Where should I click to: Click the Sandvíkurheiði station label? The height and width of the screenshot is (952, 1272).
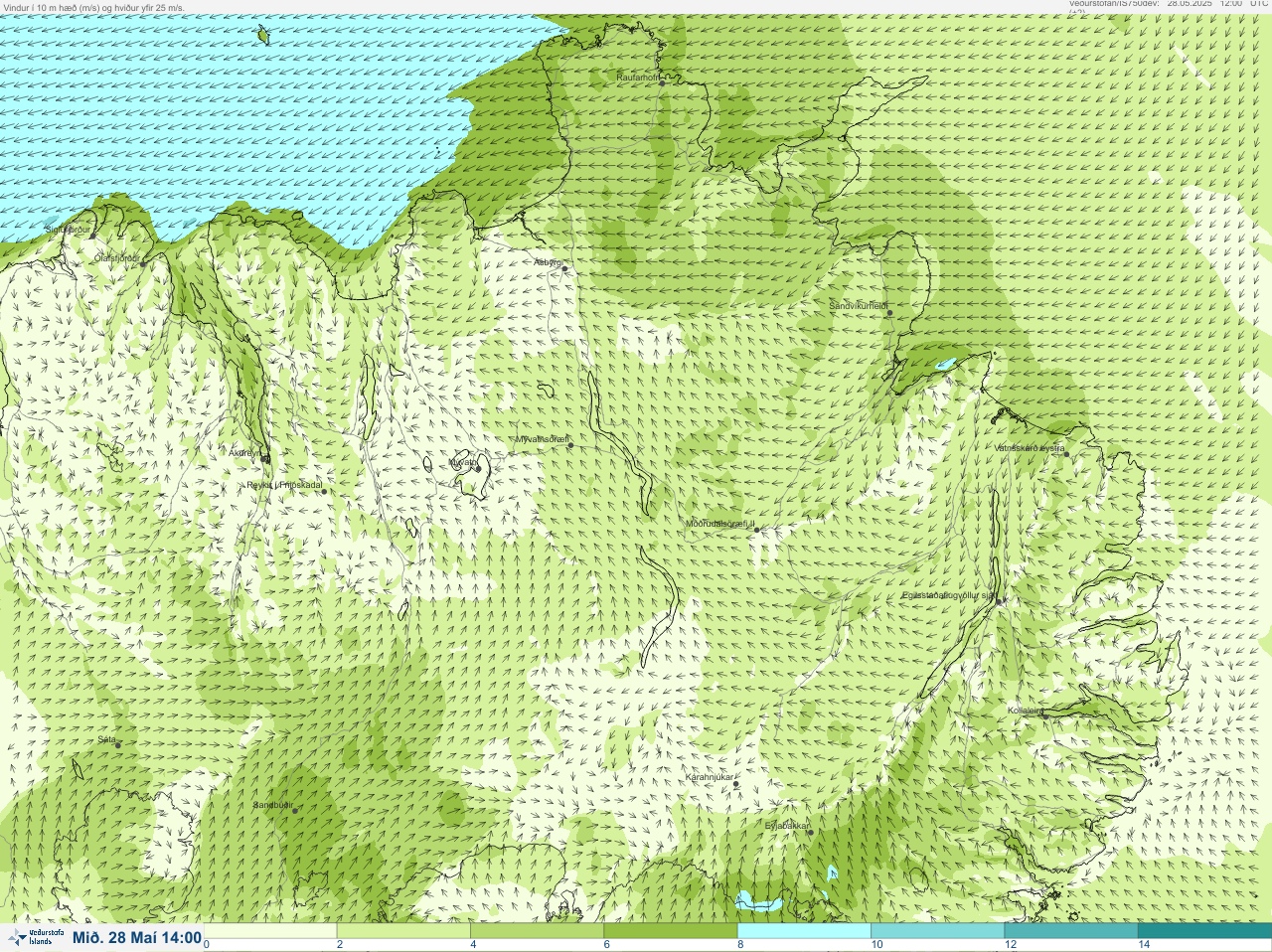[x=859, y=306]
